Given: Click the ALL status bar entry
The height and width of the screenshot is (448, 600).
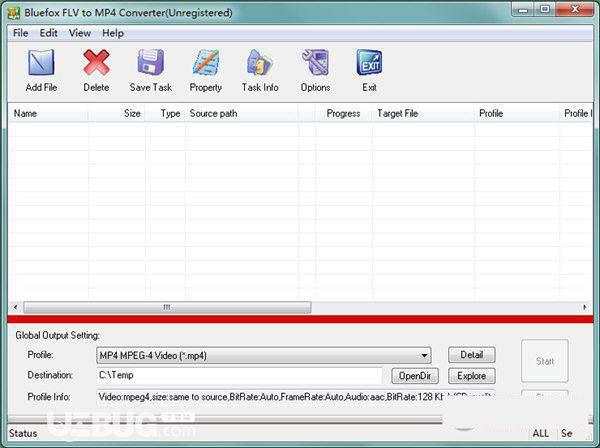Looking at the screenshot, I should [x=541, y=433].
